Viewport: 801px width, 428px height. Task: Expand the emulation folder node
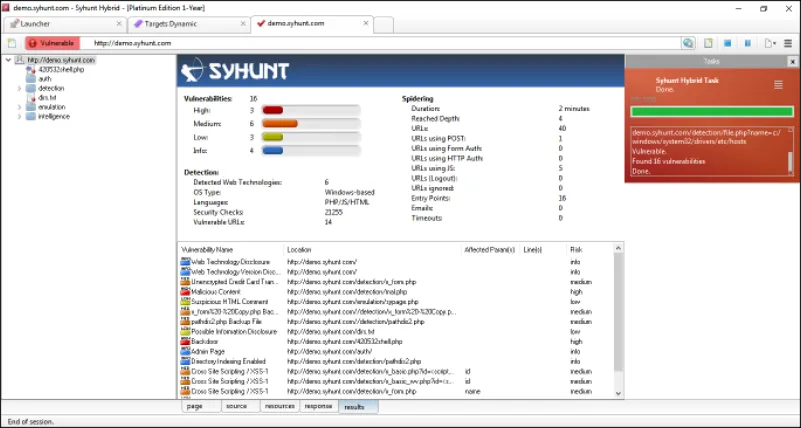point(19,107)
